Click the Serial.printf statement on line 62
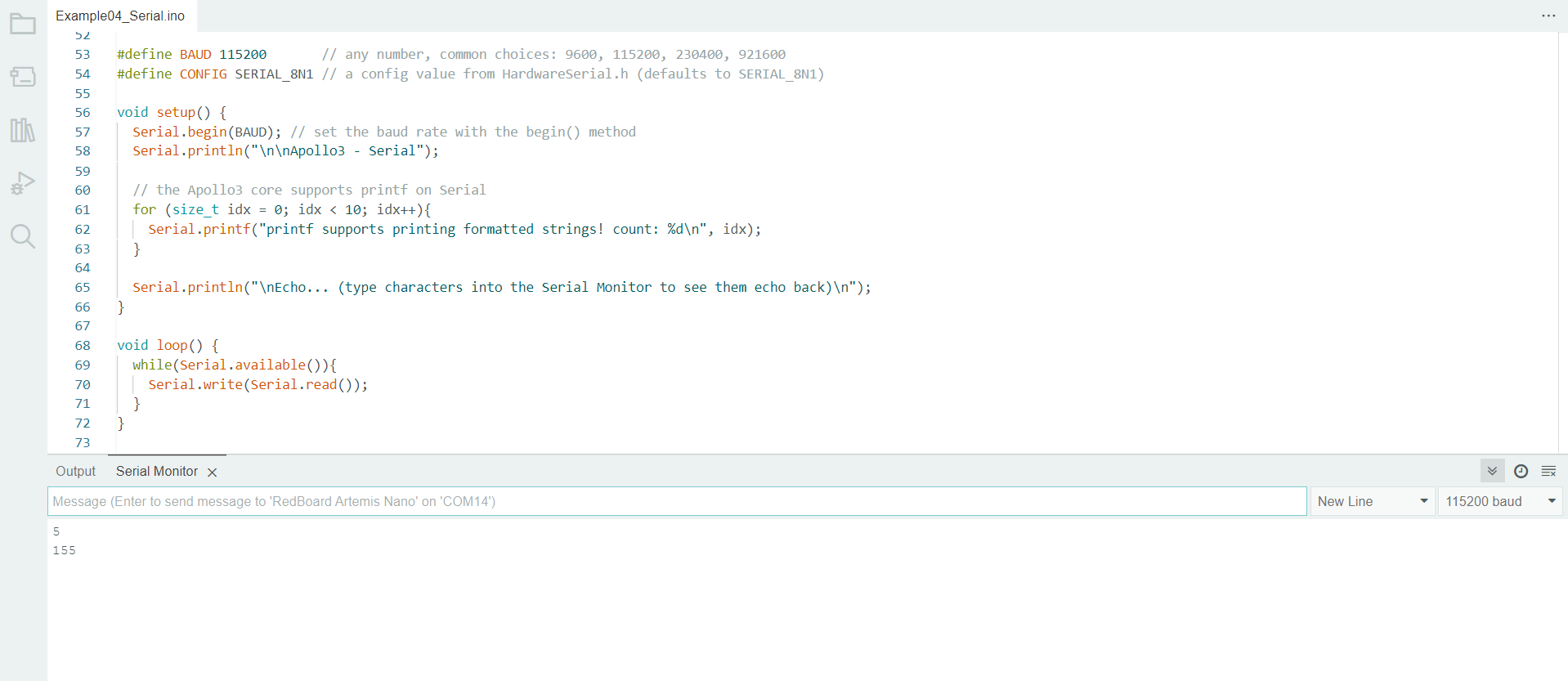Viewport: 1568px width, 681px height. [455, 230]
